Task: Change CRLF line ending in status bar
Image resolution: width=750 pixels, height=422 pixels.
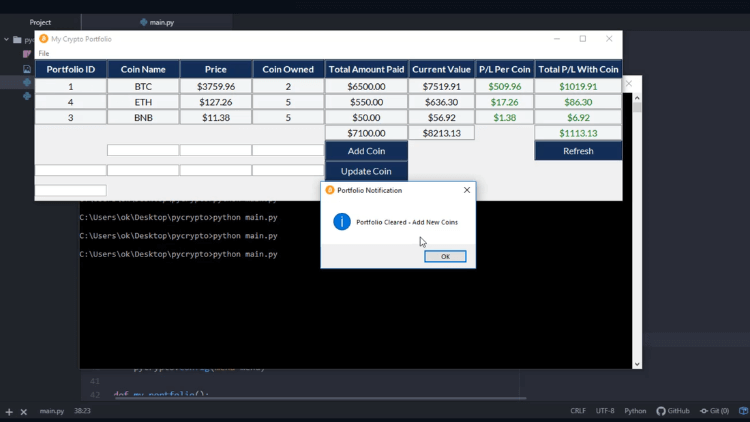Action: pyautogui.click(x=578, y=411)
